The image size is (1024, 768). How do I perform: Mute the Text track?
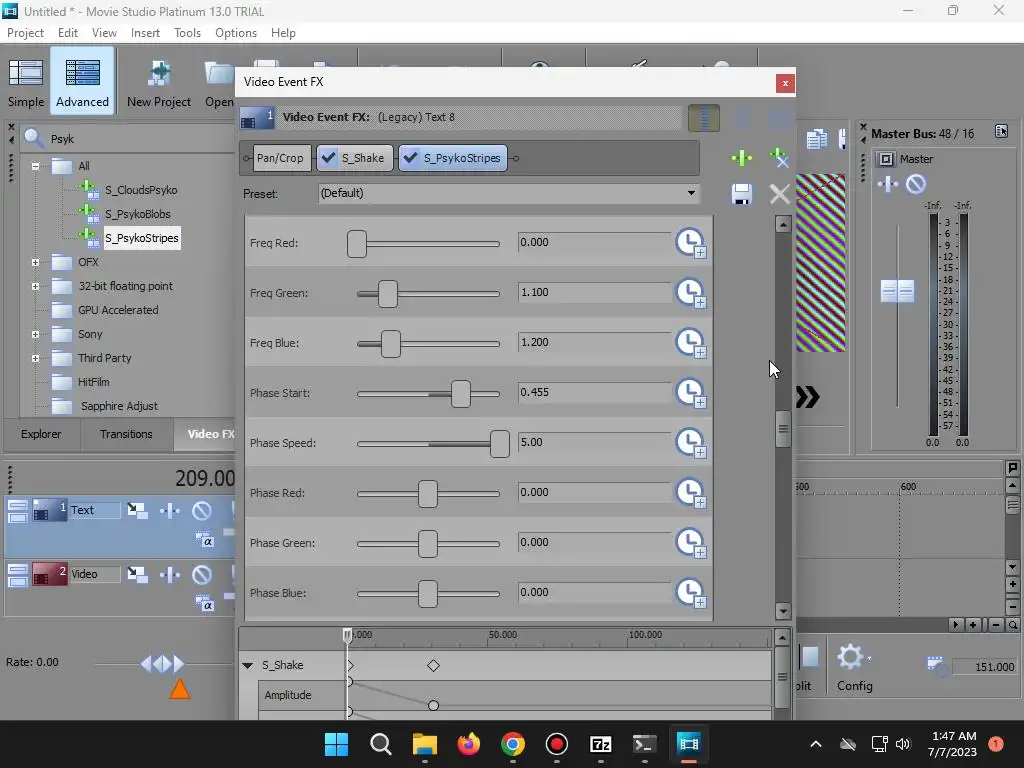(201, 511)
